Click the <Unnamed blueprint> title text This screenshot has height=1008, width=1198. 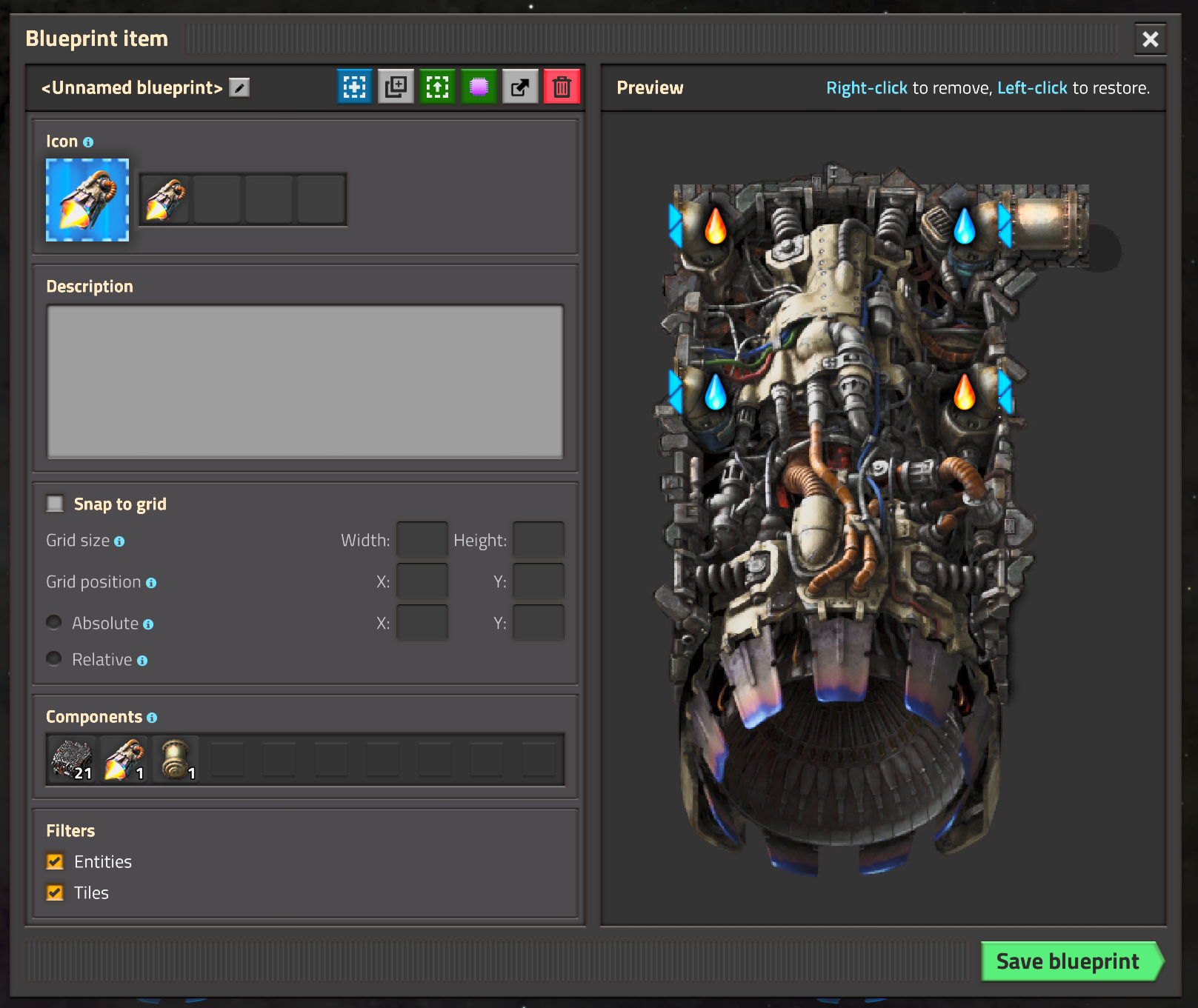pyautogui.click(x=132, y=88)
